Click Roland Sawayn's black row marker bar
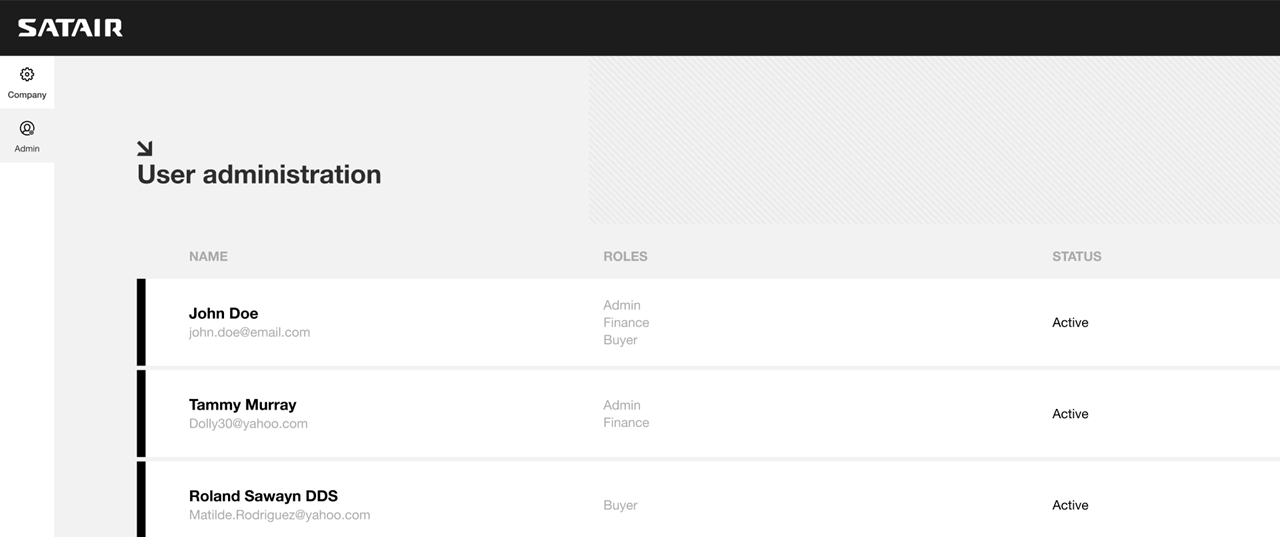Viewport: 1280px width, 537px height. pos(141,499)
